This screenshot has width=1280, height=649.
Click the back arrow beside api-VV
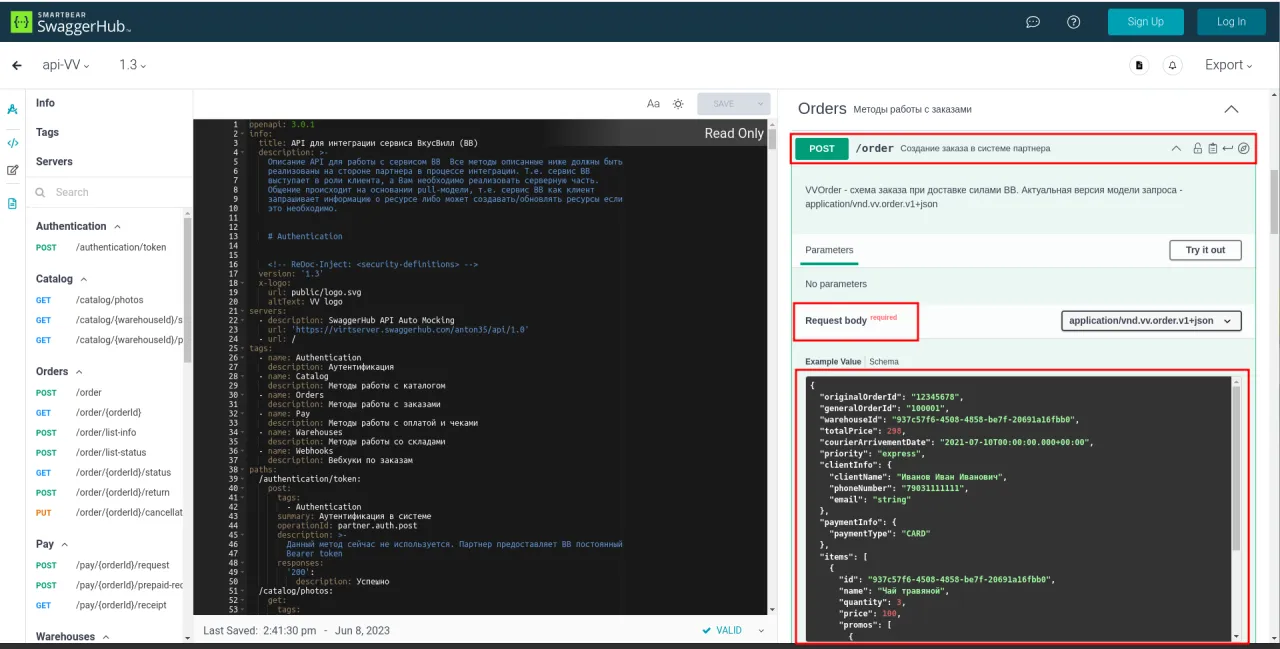click(17, 65)
